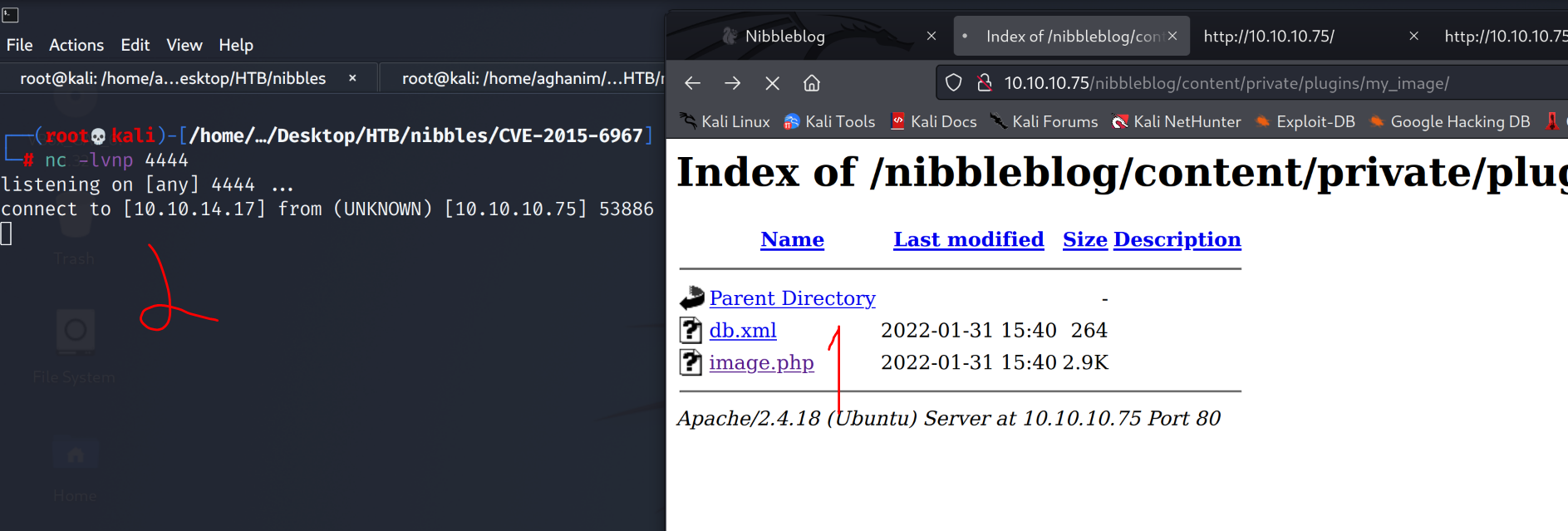Open the image.php file link
Viewport: 1568px width, 531px height.
pos(761,362)
